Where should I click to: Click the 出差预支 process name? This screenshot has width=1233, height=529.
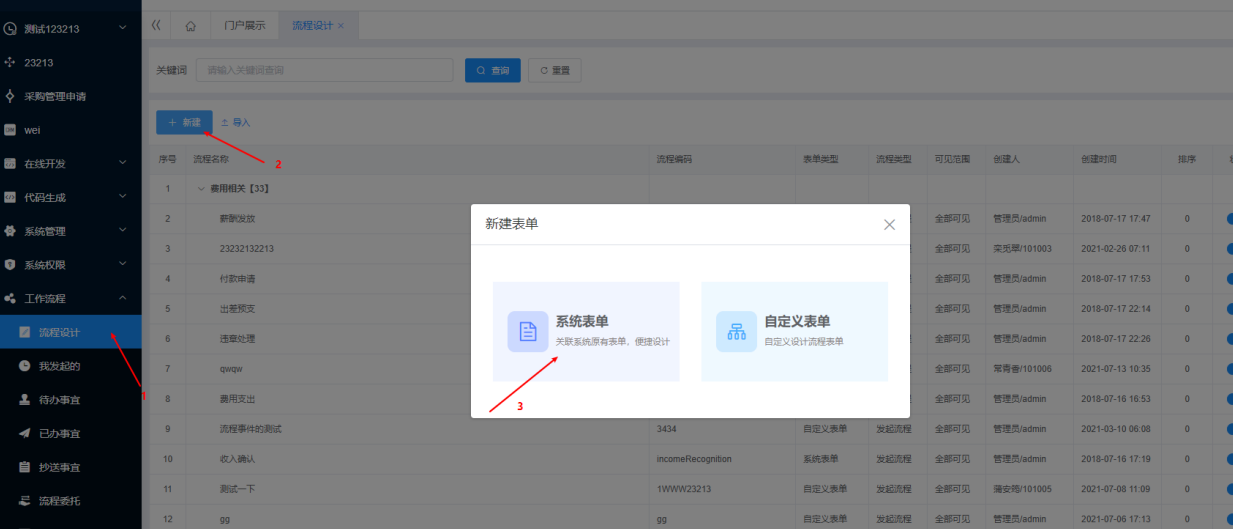[x=238, y=308]
